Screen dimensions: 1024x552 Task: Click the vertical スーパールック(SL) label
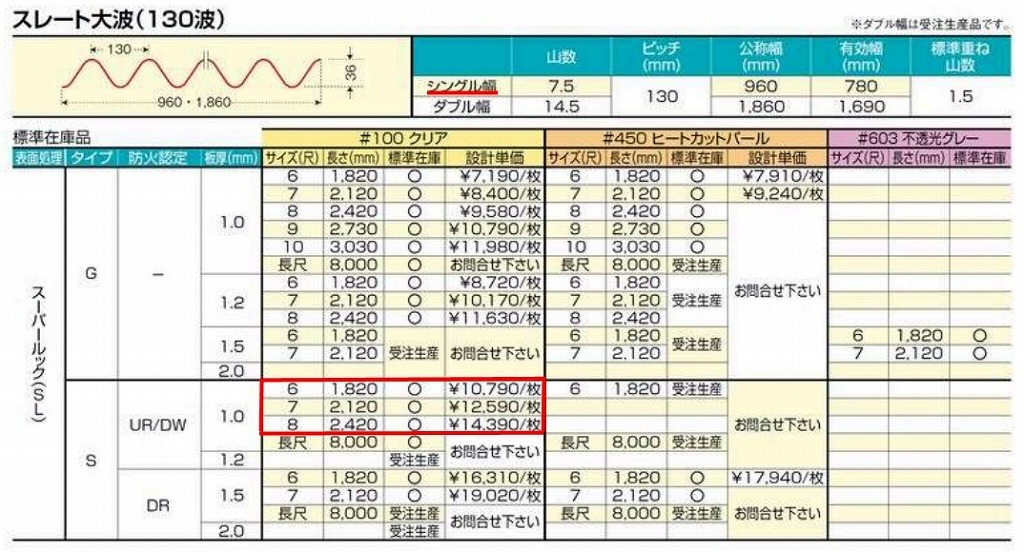point(37,352)
